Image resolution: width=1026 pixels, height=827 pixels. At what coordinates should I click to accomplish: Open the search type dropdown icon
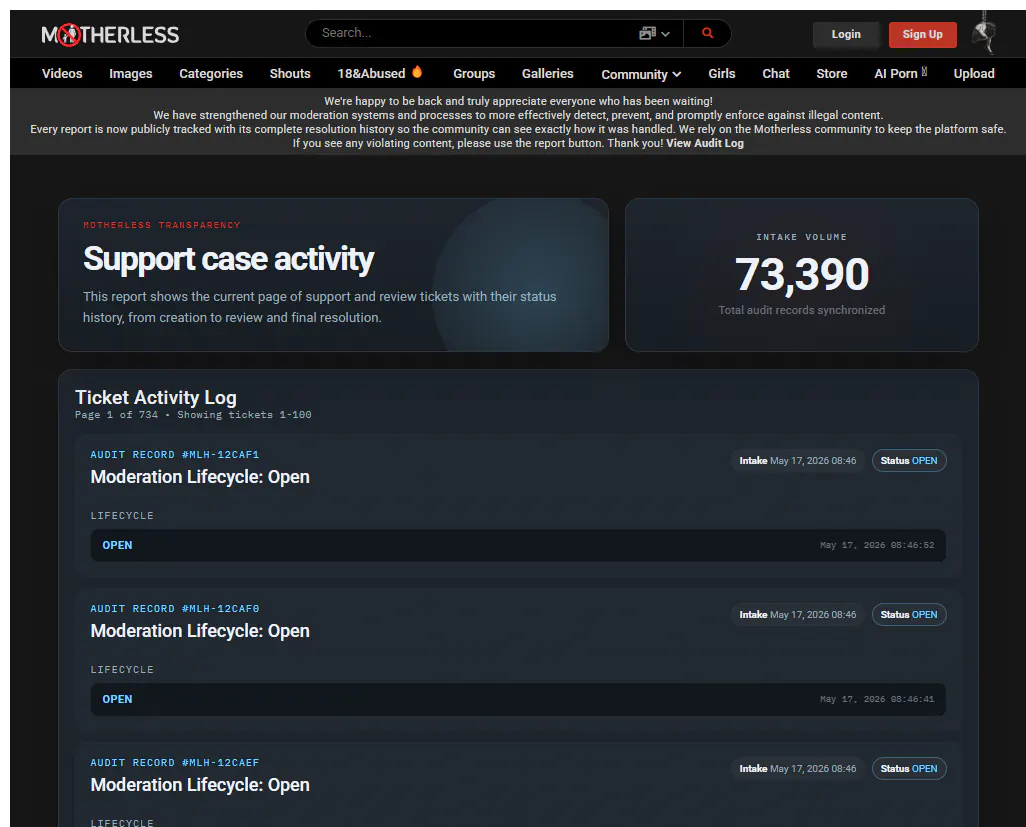coord(654,33)
